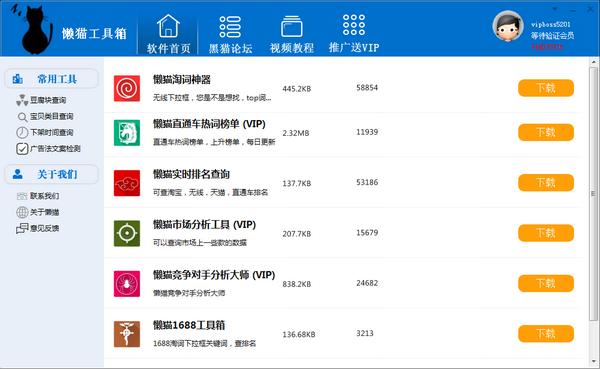Click the brown 懒猫1688工具箱 icon
The height and width of the screenshot is (369, 600).
coord(127,334)
